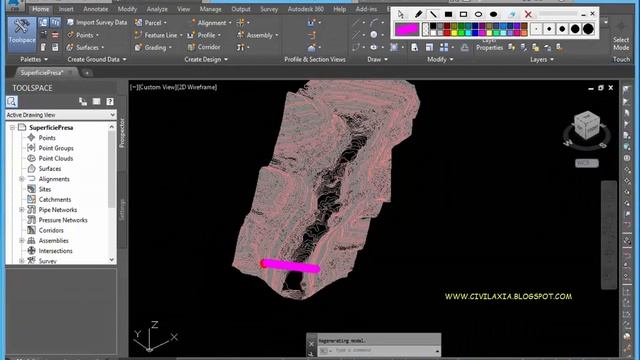
Task: Select the filled rectangle drawing tool
Action: click(x=448, y=14)
